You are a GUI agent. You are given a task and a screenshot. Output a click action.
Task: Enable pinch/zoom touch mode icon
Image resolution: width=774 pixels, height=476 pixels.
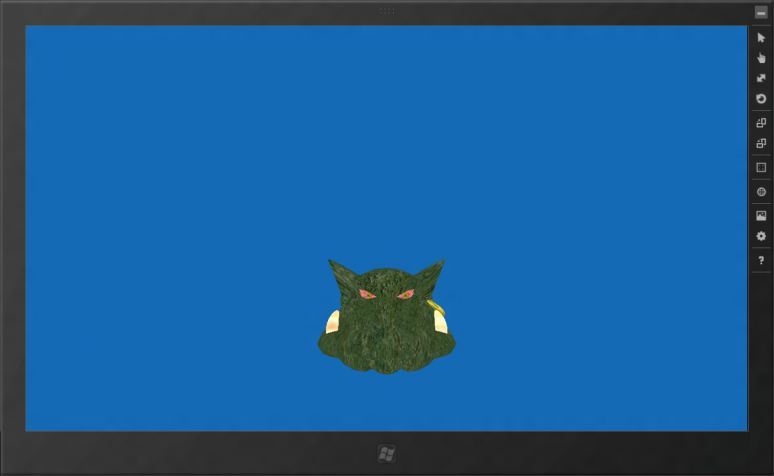[761, 79]
